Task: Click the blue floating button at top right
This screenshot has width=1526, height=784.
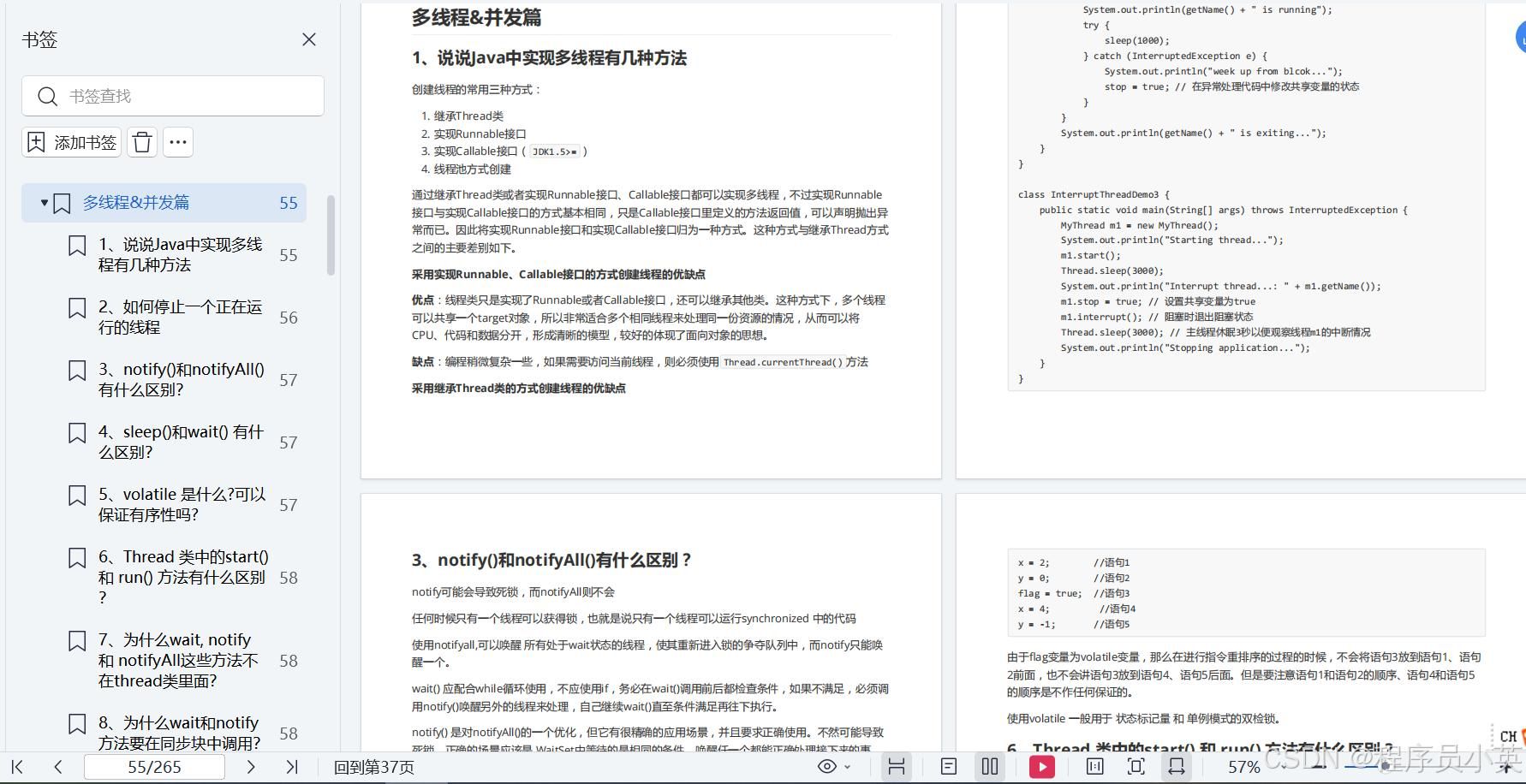Action: (1521, 38)
